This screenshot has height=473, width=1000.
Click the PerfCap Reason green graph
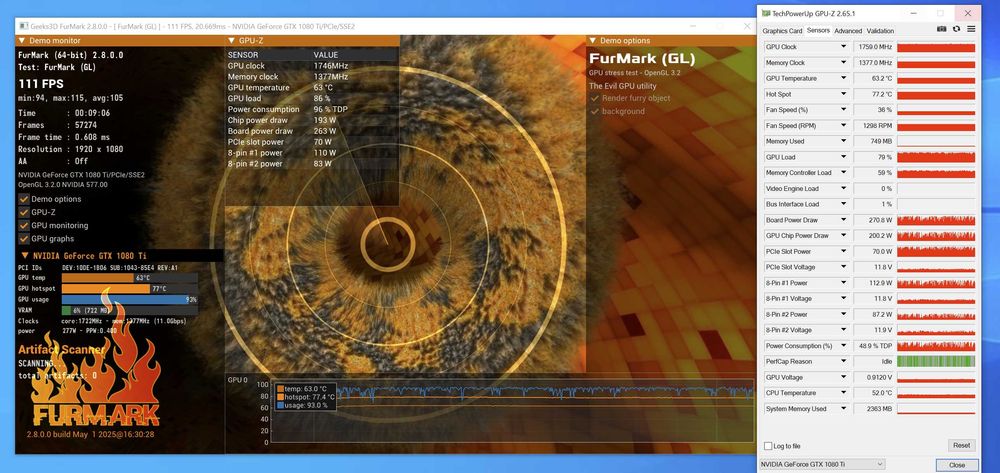tap(936, 361)
